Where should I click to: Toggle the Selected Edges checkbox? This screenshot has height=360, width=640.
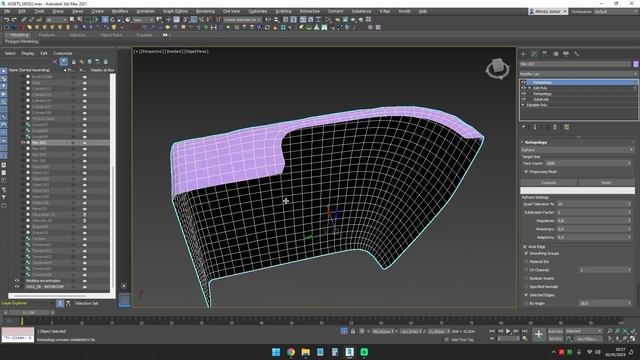[x=526, y=295]
